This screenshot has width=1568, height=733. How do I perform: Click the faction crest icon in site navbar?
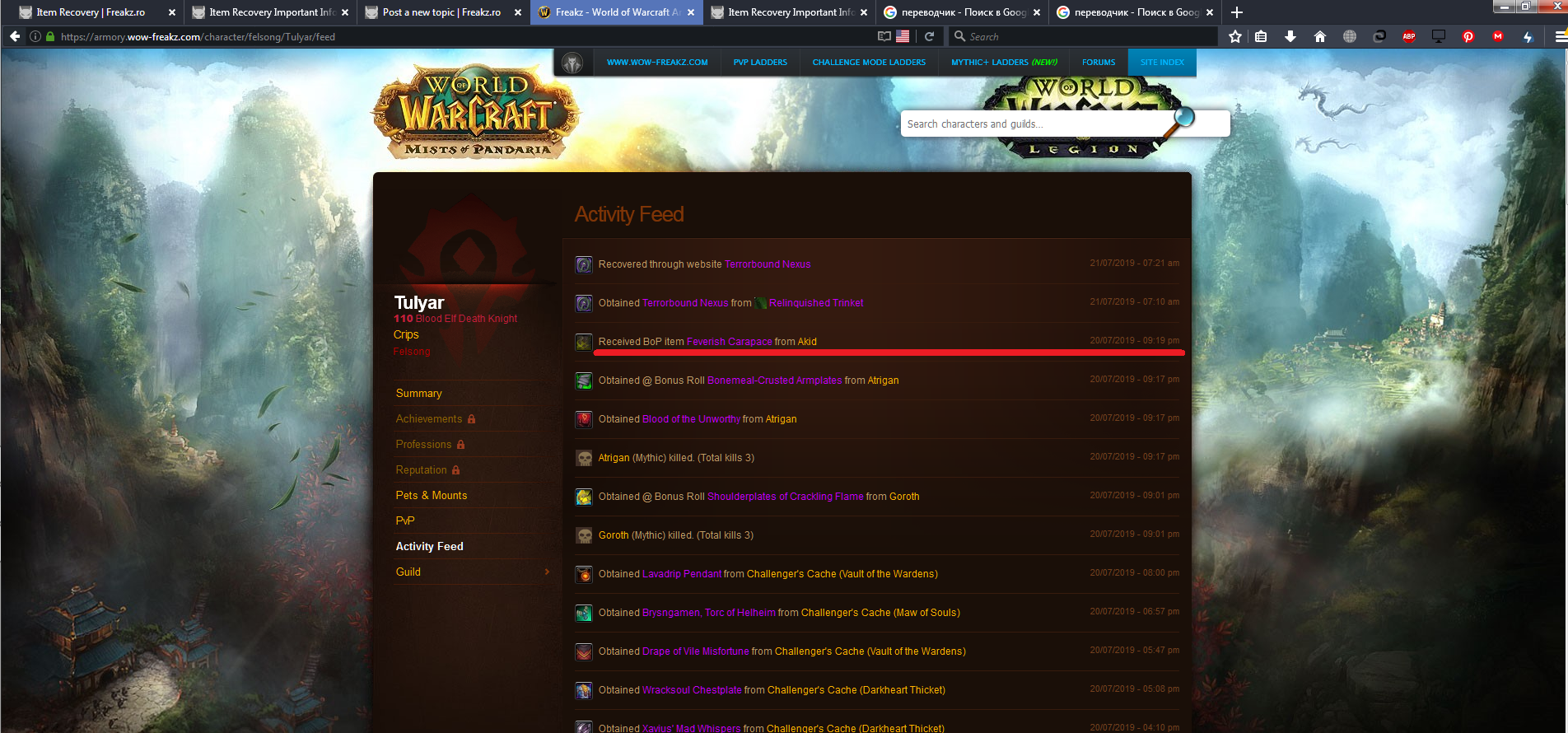click(572, 63)
